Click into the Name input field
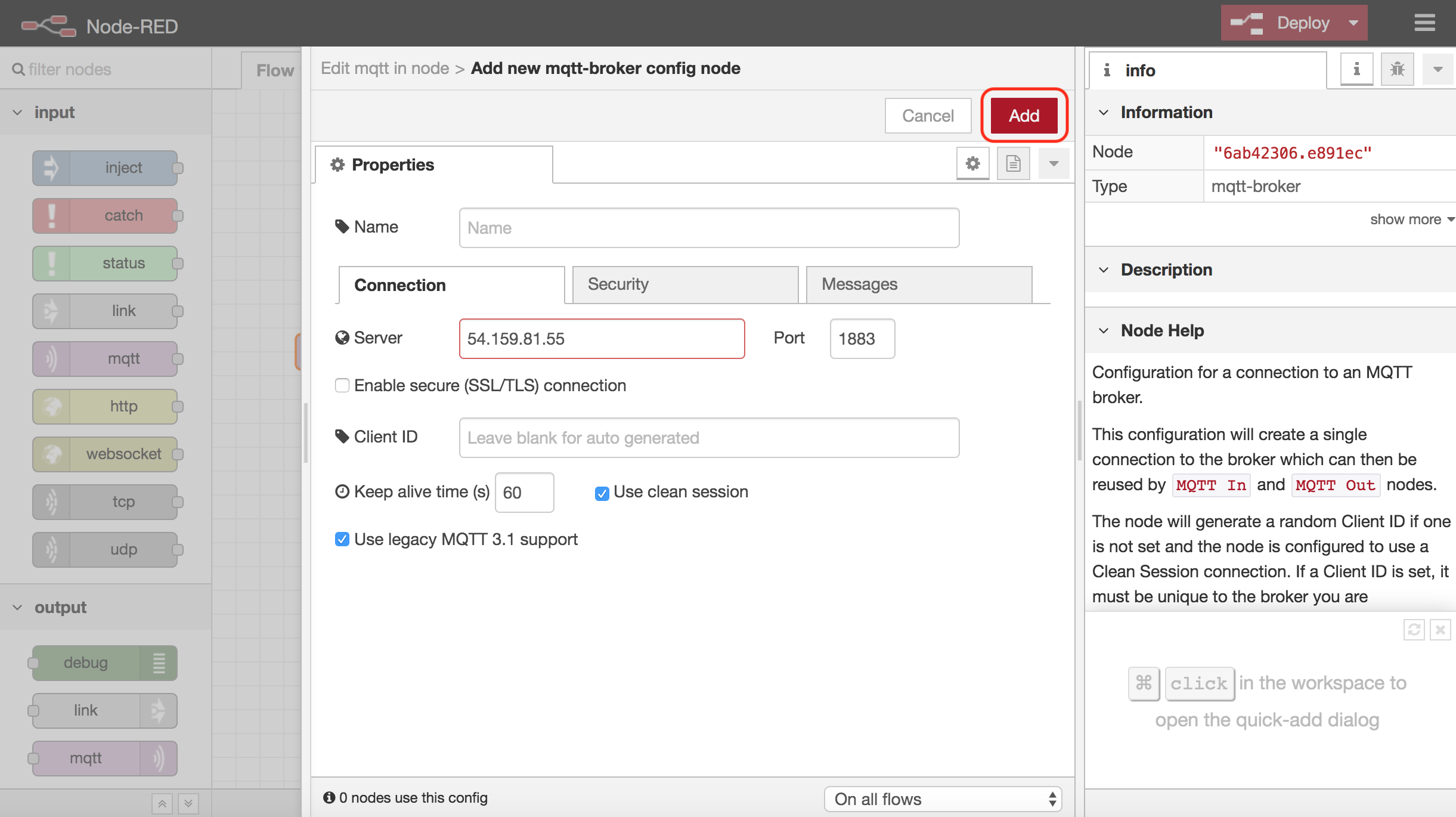Image resolution: width=1456 pixels, height=817 pixels. click(x=709, y=228)
